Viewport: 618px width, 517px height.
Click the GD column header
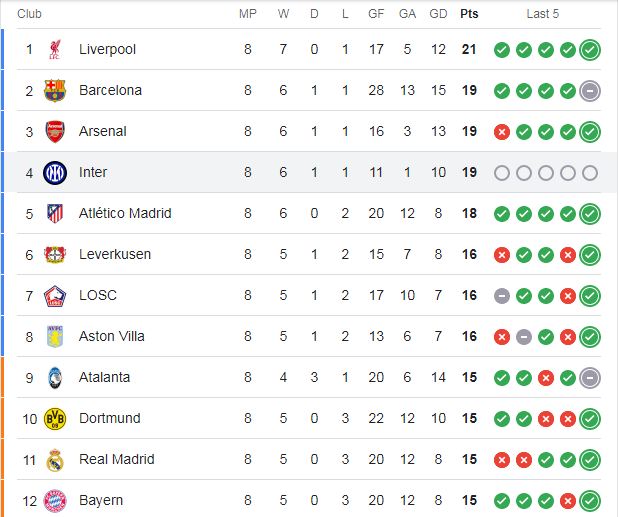[x=438, y=14]
